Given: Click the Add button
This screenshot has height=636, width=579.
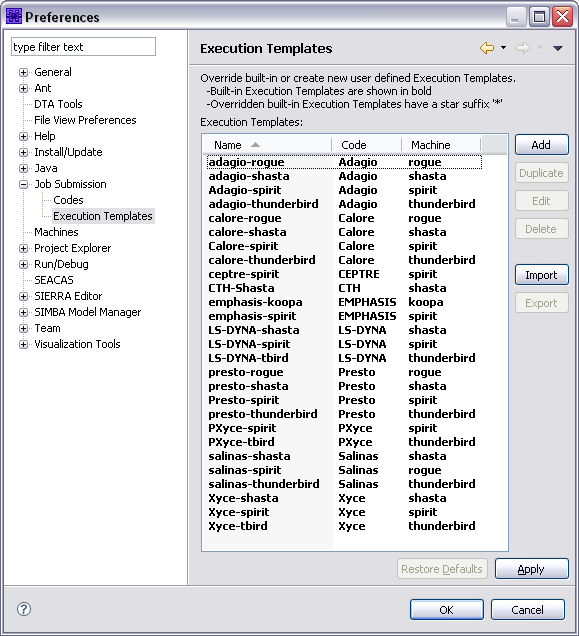Looking at the screenshot, I should [x=541, y=145].
